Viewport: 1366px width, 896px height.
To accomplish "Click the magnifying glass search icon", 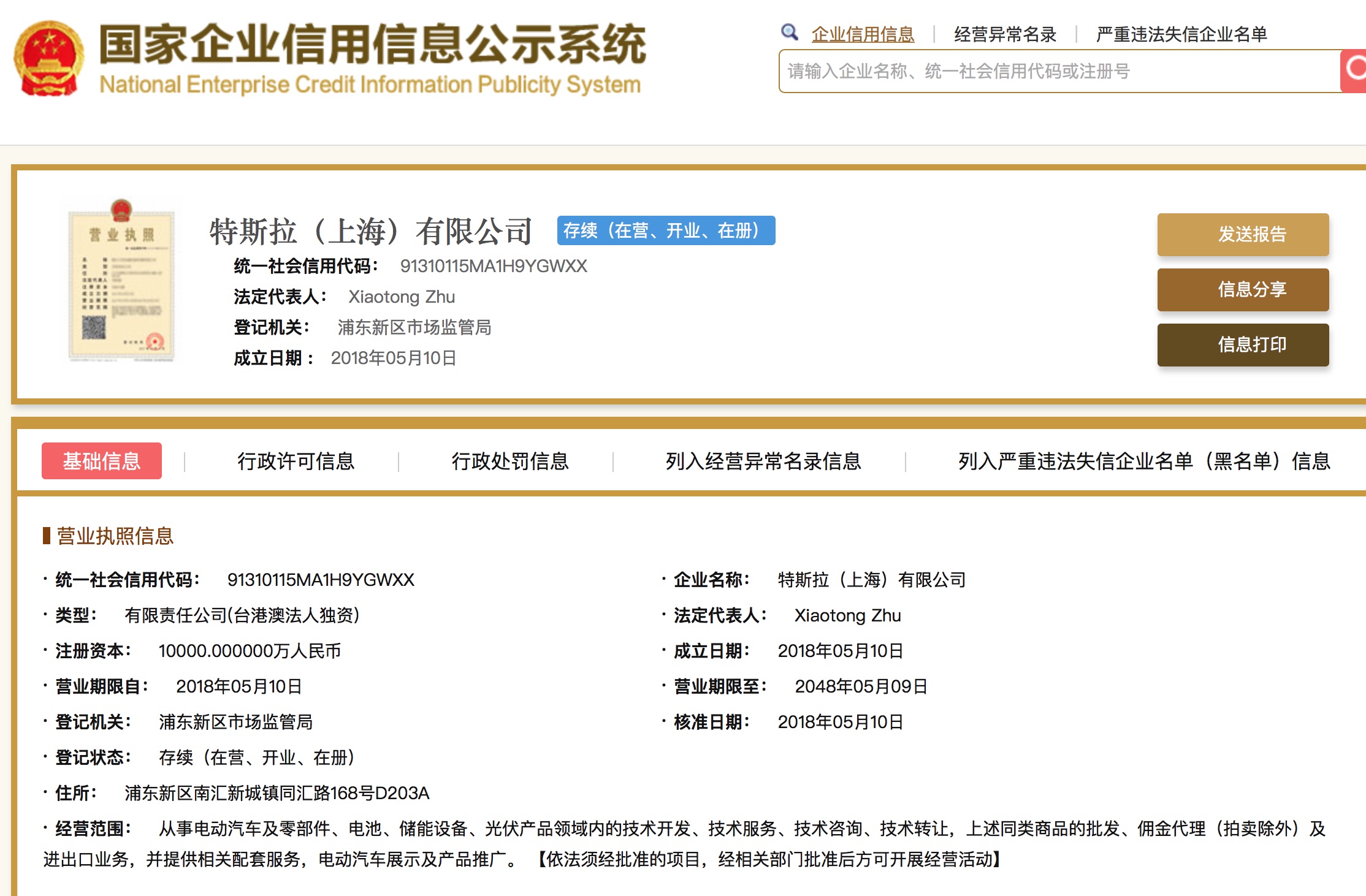I will tap(789, 32).
